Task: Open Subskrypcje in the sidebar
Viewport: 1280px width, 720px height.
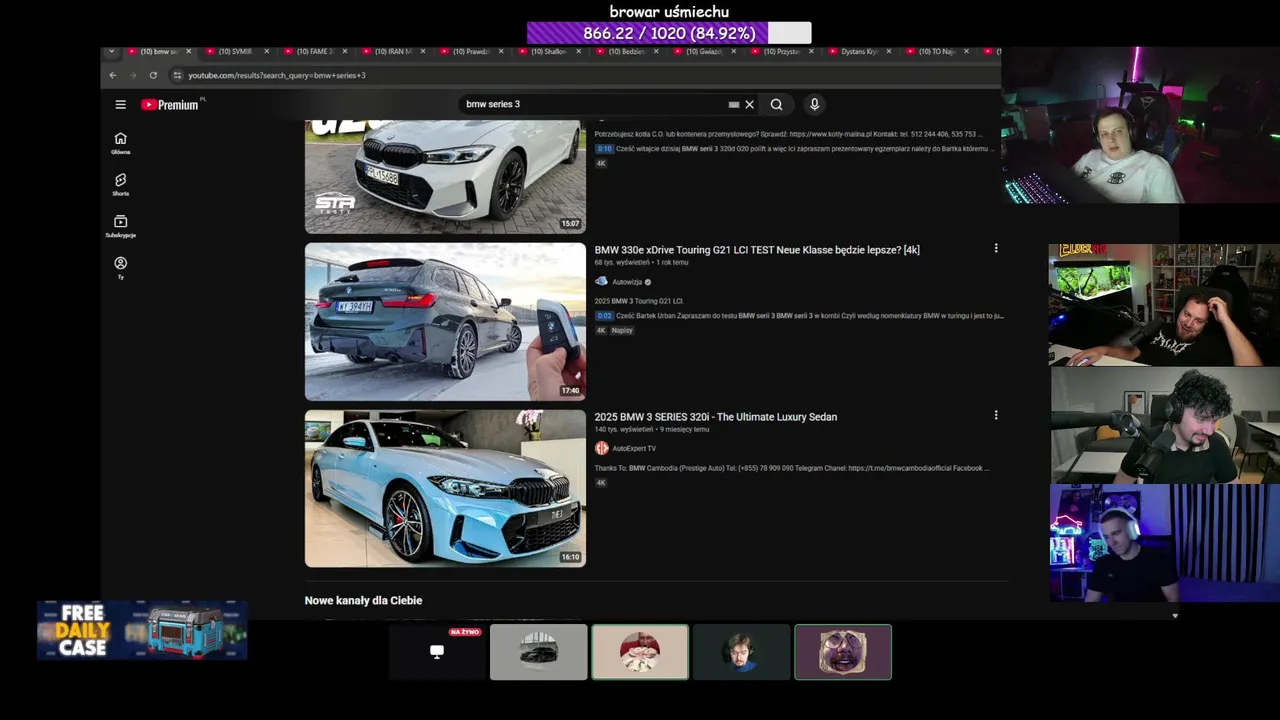Action: (120, 226)
